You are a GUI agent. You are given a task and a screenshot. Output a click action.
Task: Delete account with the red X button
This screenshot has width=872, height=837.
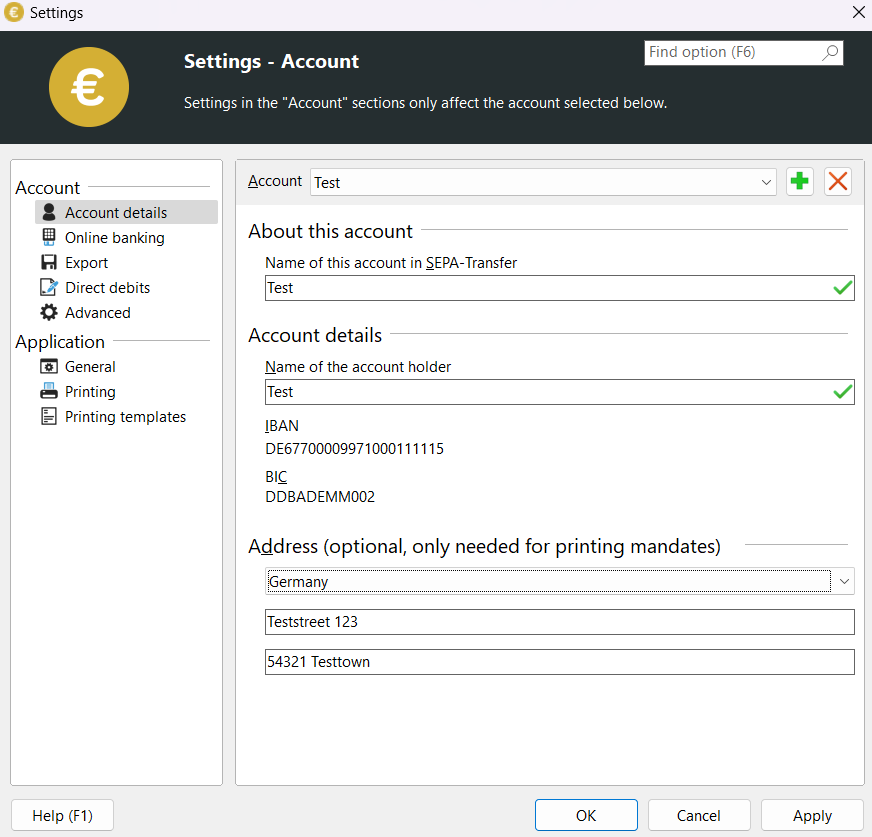[x=838, y=181]
